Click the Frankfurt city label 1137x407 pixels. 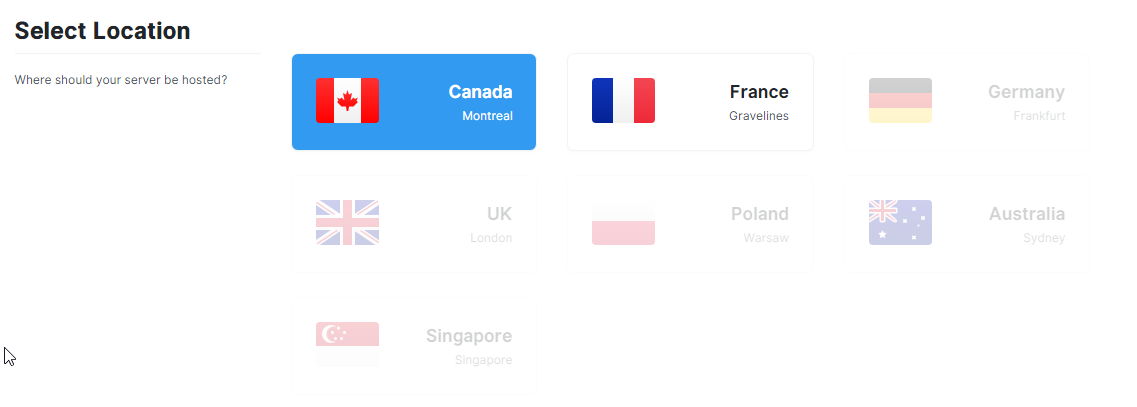pos(1039,116)
